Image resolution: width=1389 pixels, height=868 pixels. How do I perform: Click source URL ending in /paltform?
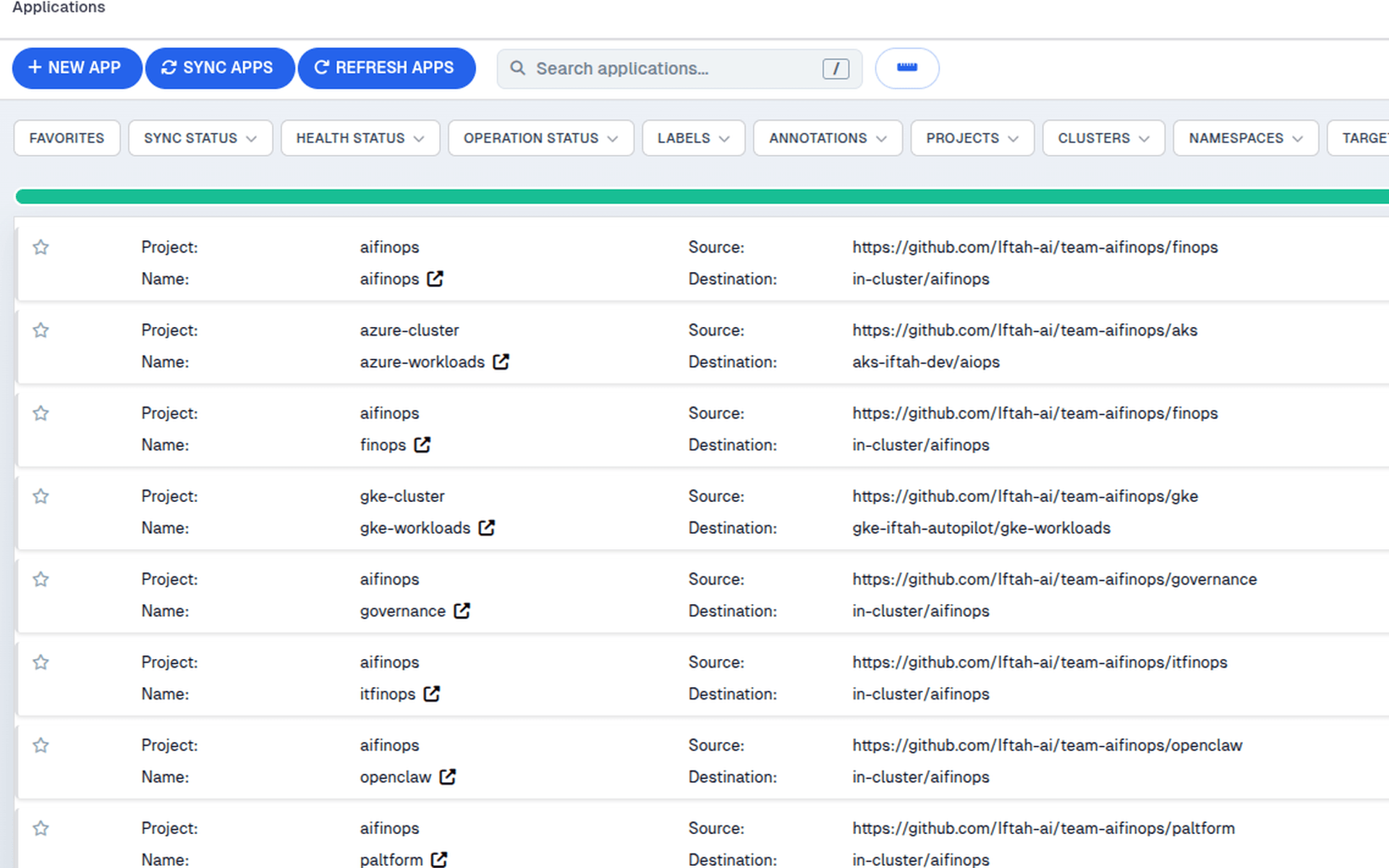[x=1043, y=829]
